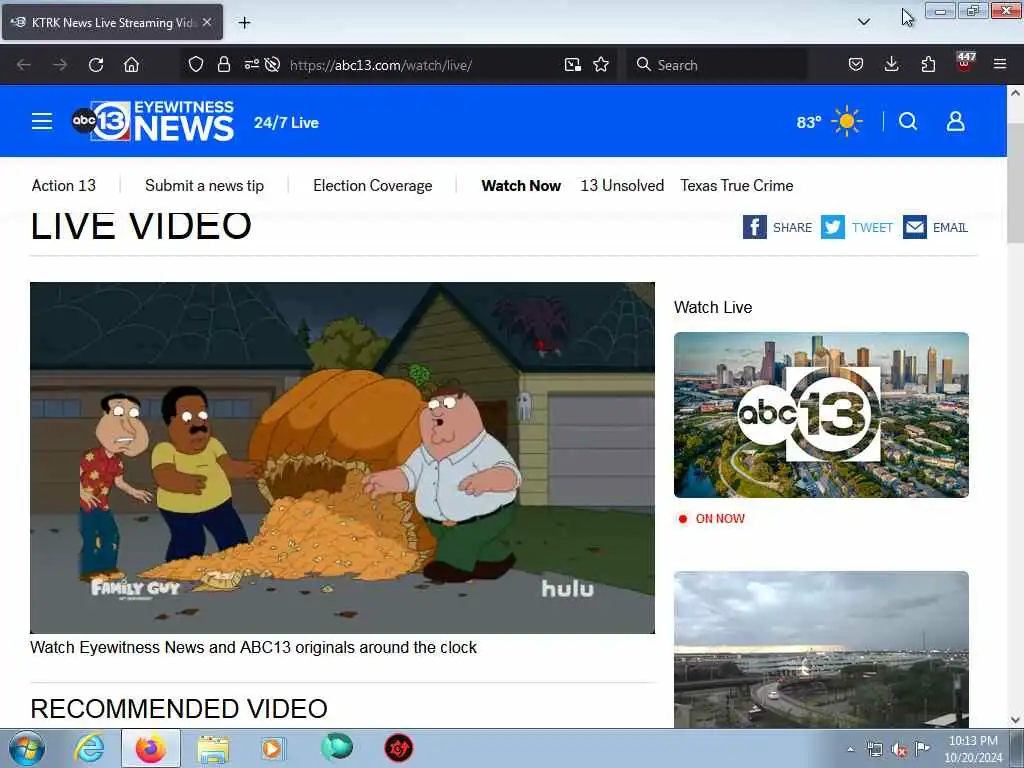Click the video caption about Eyewitness News
Screen dimensions: 1024x768
[253, 647]
